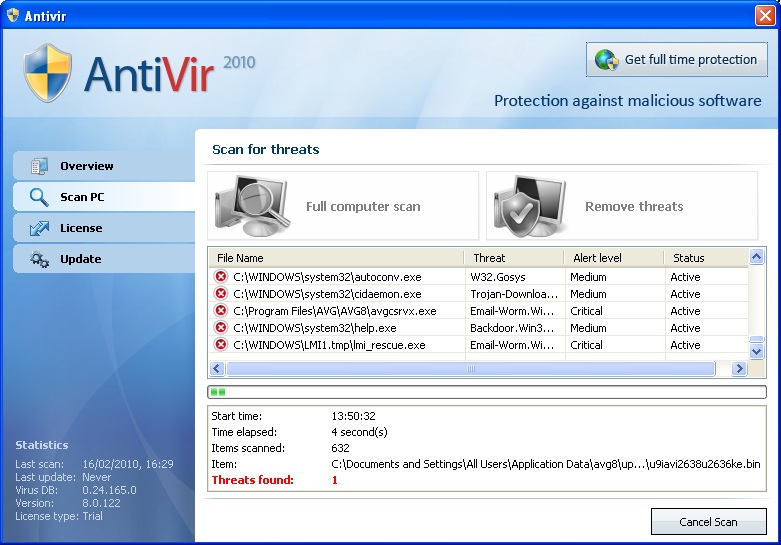Click the Antivir title bar shield icon

(13, 15)
